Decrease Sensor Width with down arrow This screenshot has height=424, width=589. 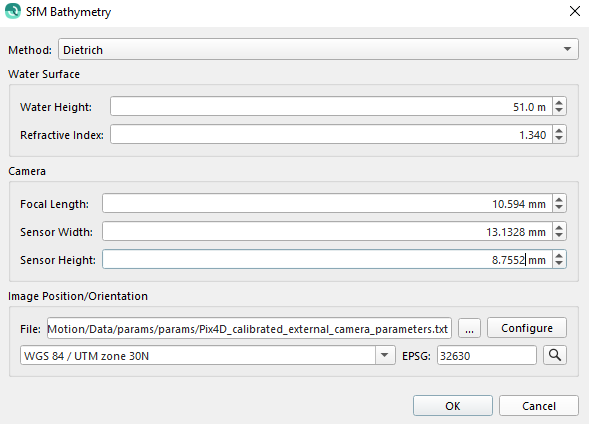(559, 235)
